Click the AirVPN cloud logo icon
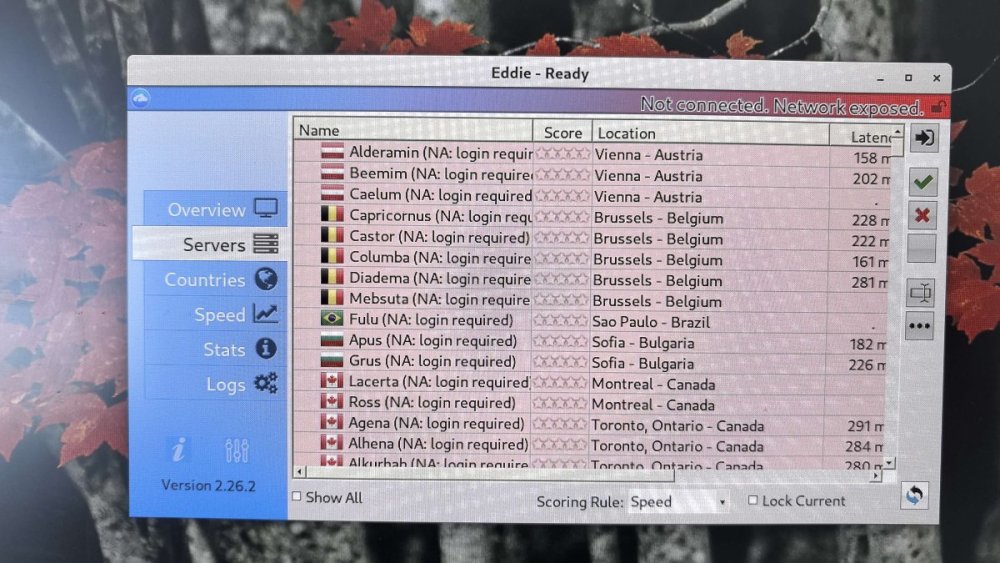This screenshot has width=1000, height=563. click(141, 99)
